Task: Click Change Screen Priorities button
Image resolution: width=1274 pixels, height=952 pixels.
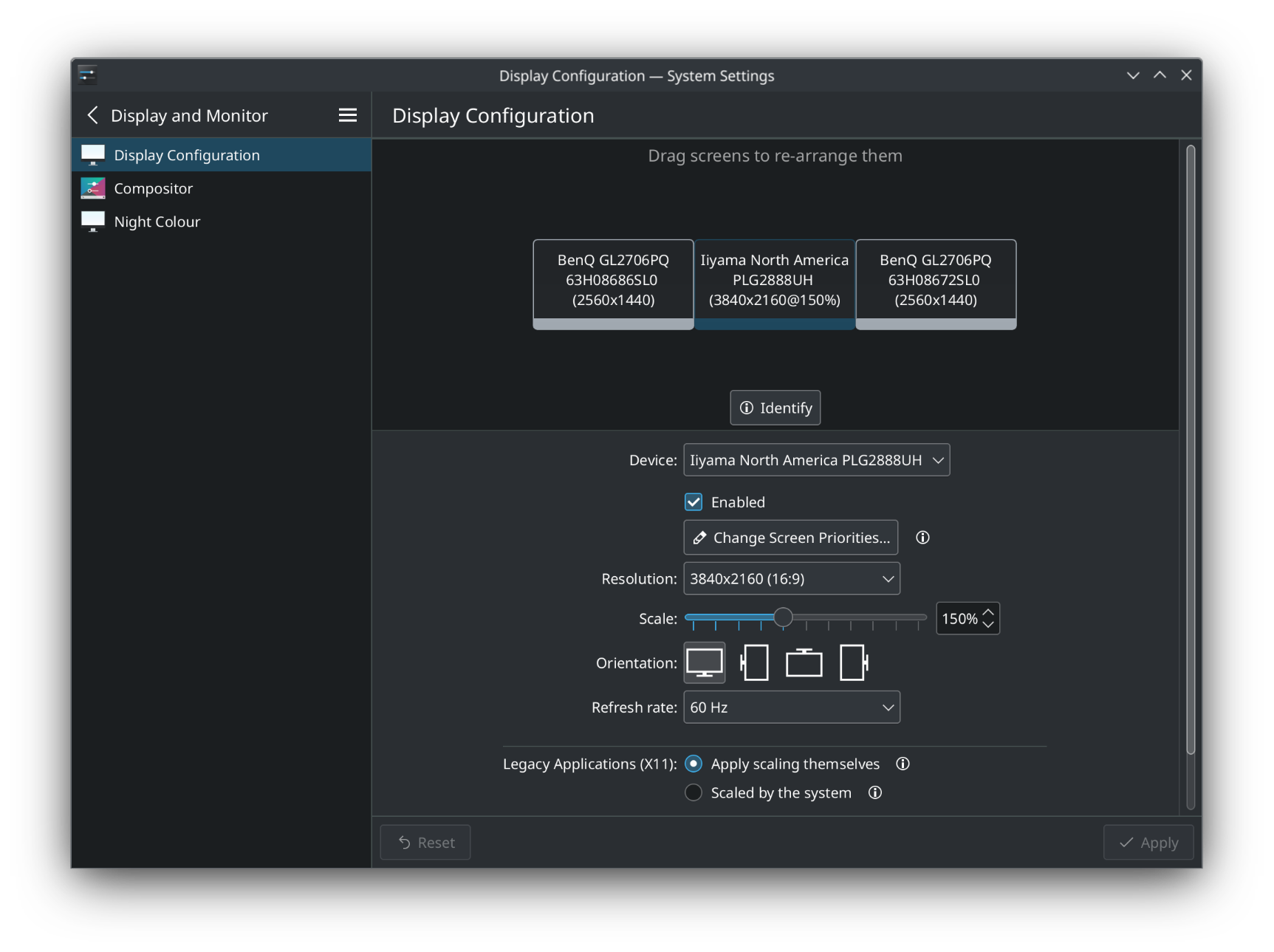Action: click(x=790, y=538)
